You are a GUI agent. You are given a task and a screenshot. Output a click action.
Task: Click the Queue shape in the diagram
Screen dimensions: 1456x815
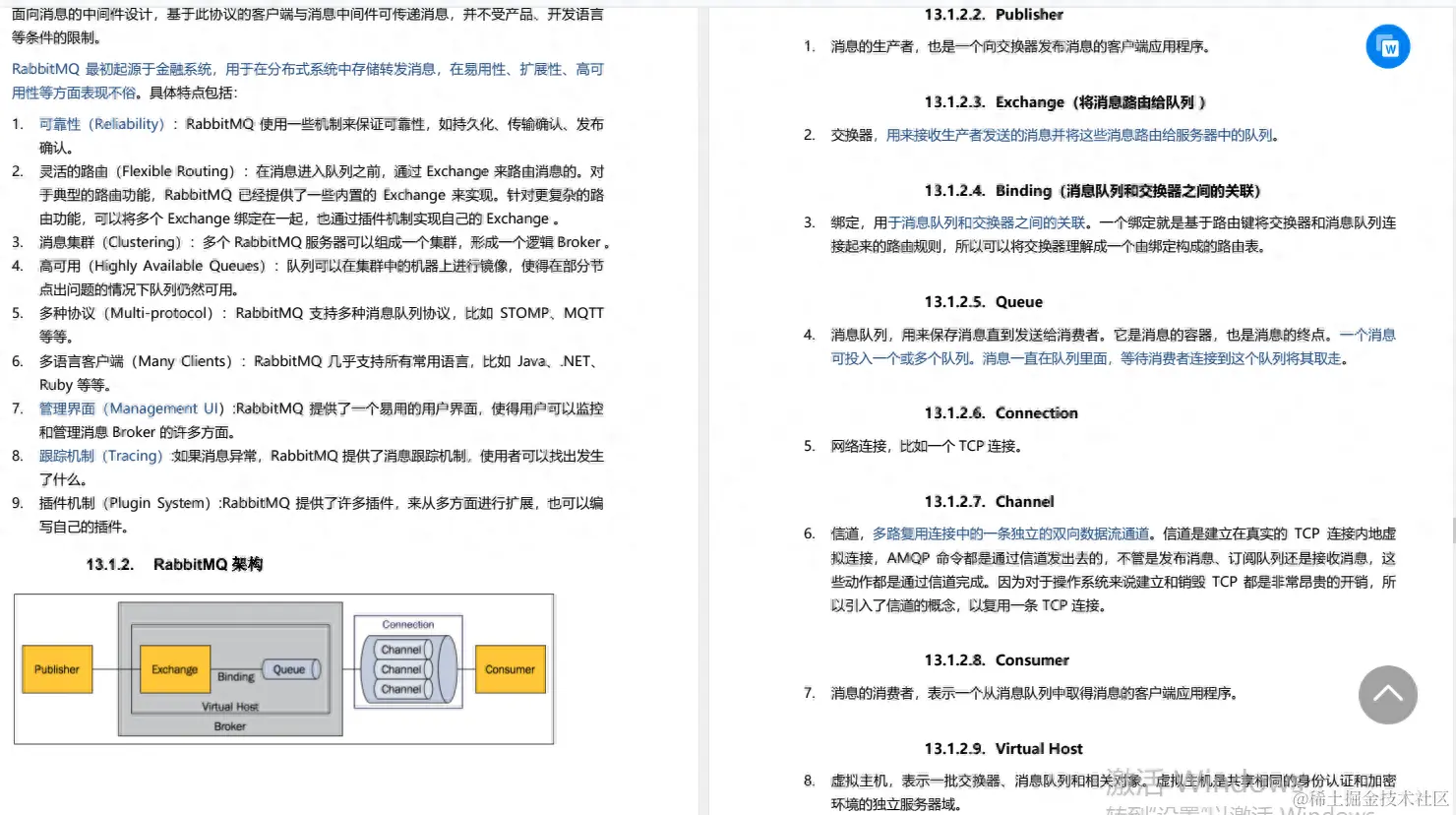click(291, 669)
